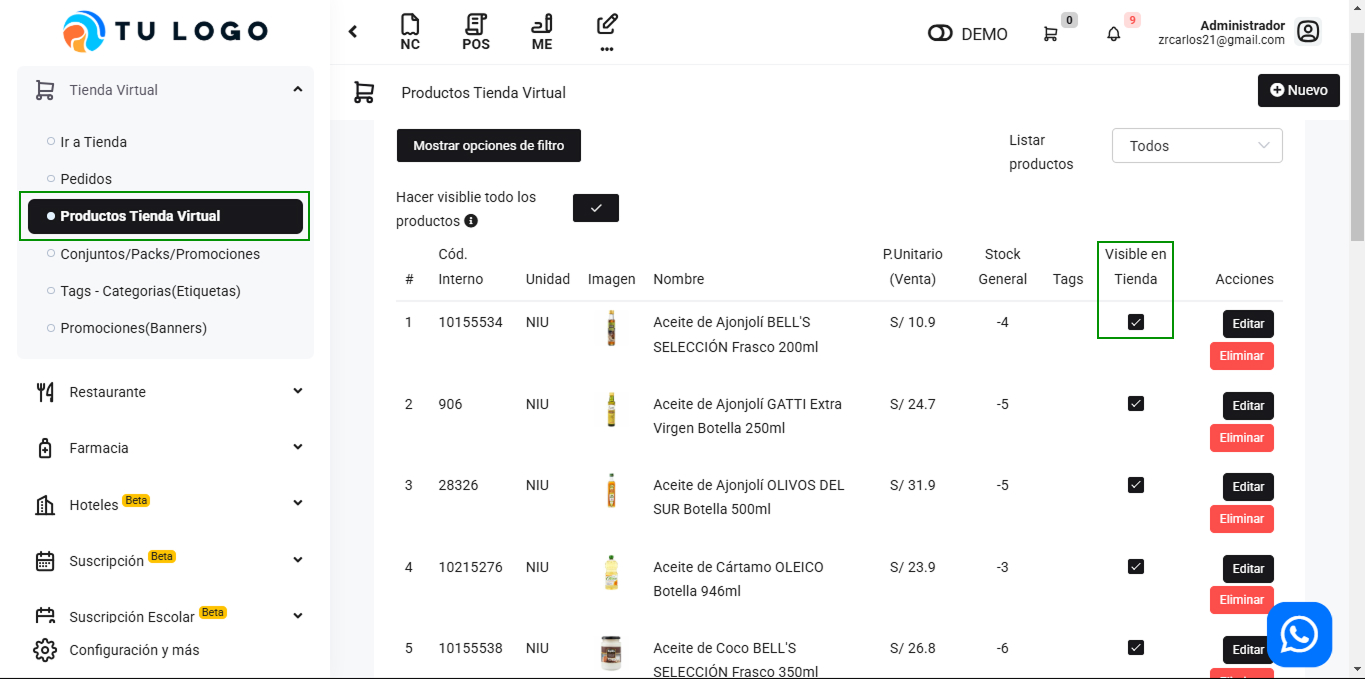The height and width of the screenshot is (679, 1365).
Task: Open the Listar productos dropdown
Action: tap(1197, 146)
